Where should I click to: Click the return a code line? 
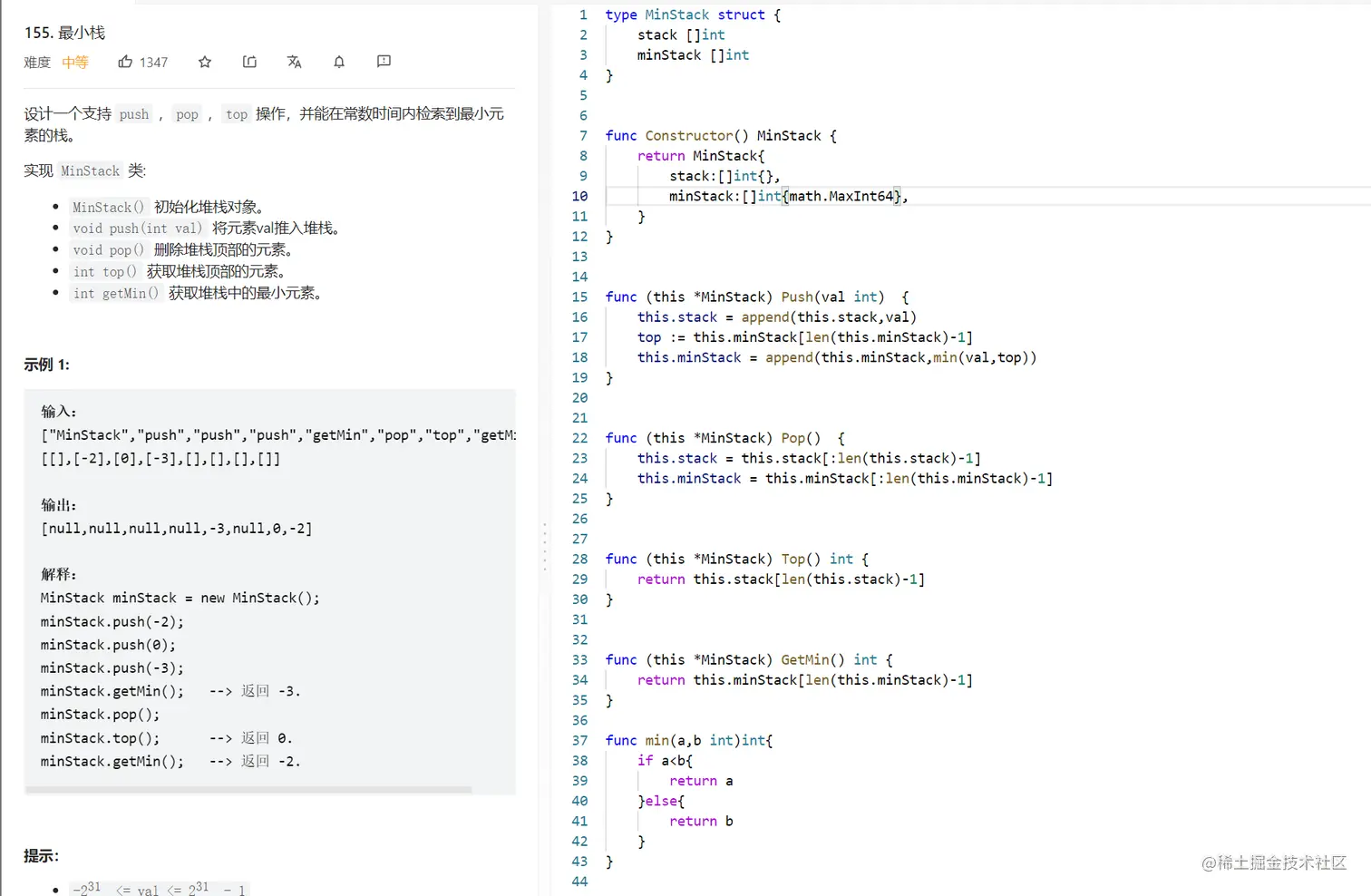pos(701,781)
